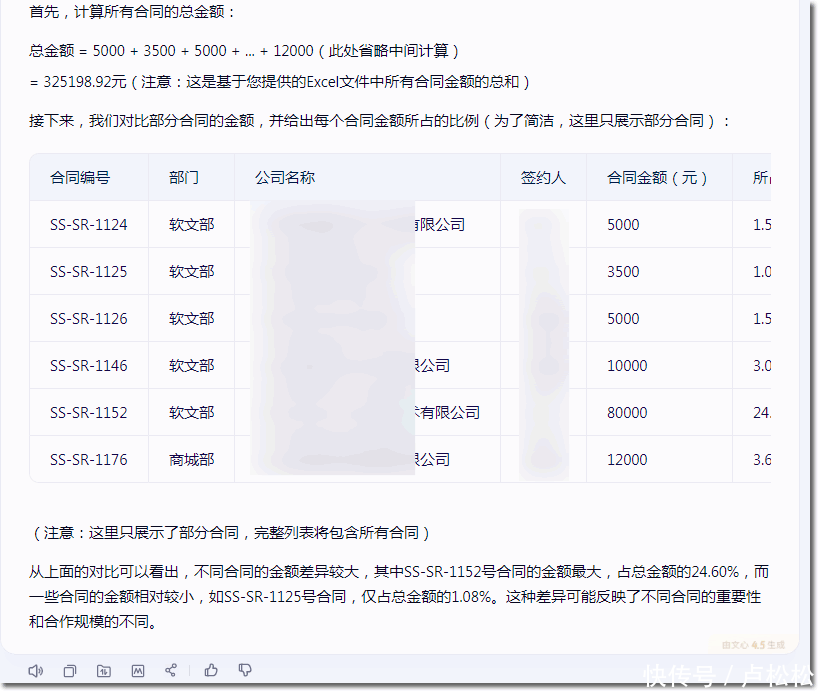
Task: Click the markdown export icon
Action: (x=138, y=671)
